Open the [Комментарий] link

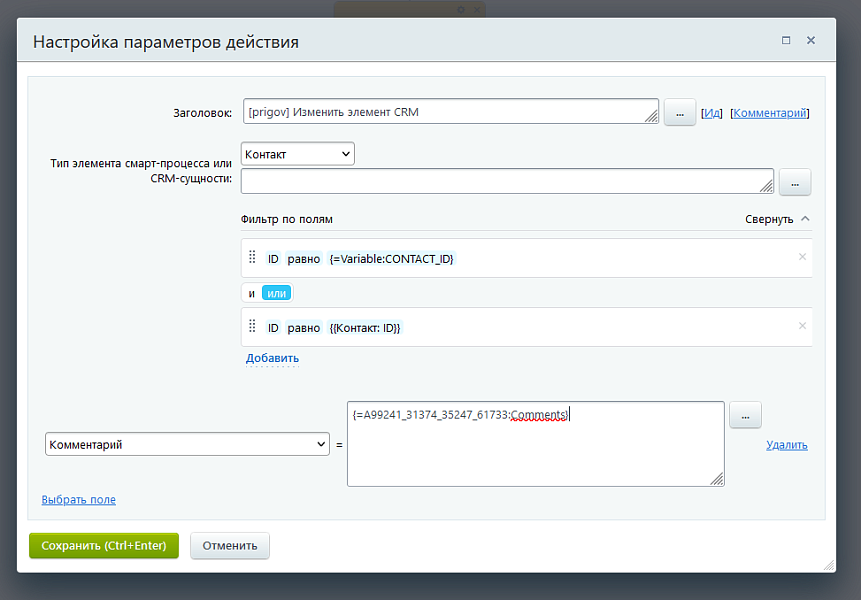(771, 112)
